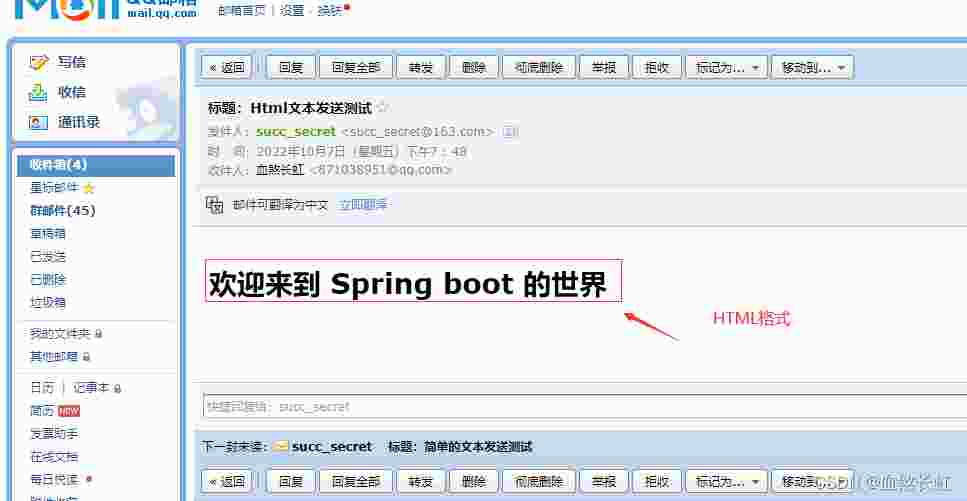
Task: Click the envelope icon next to succ_secret
Action: point(281,447)
